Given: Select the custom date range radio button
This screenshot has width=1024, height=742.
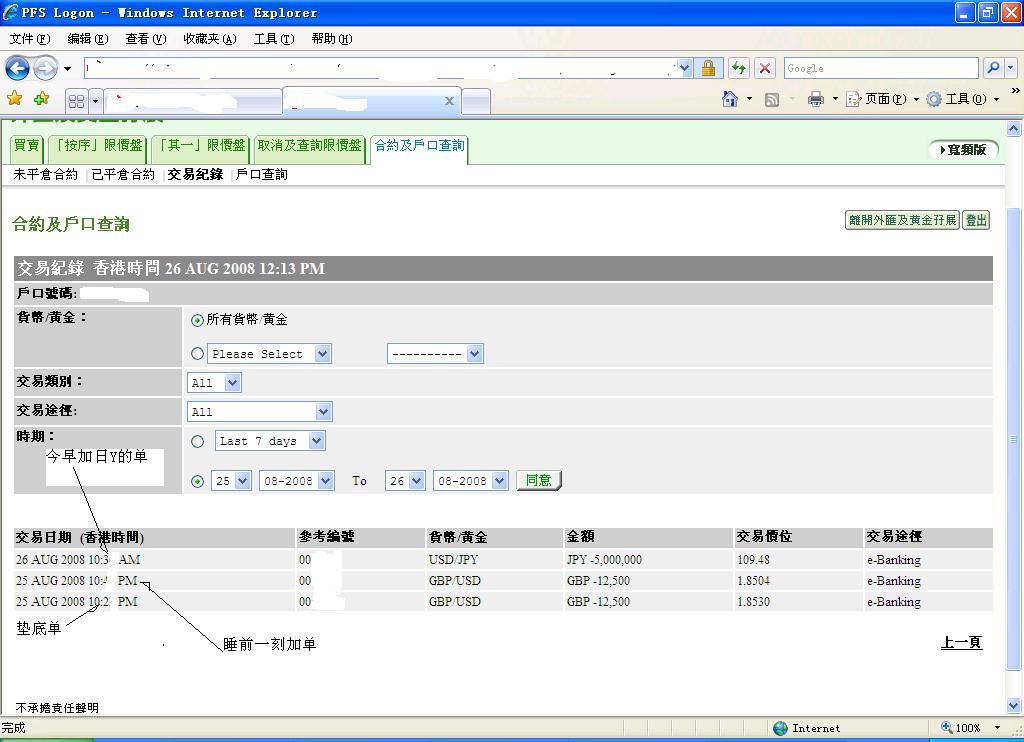Looking at the screenshot, I should 197,481.
